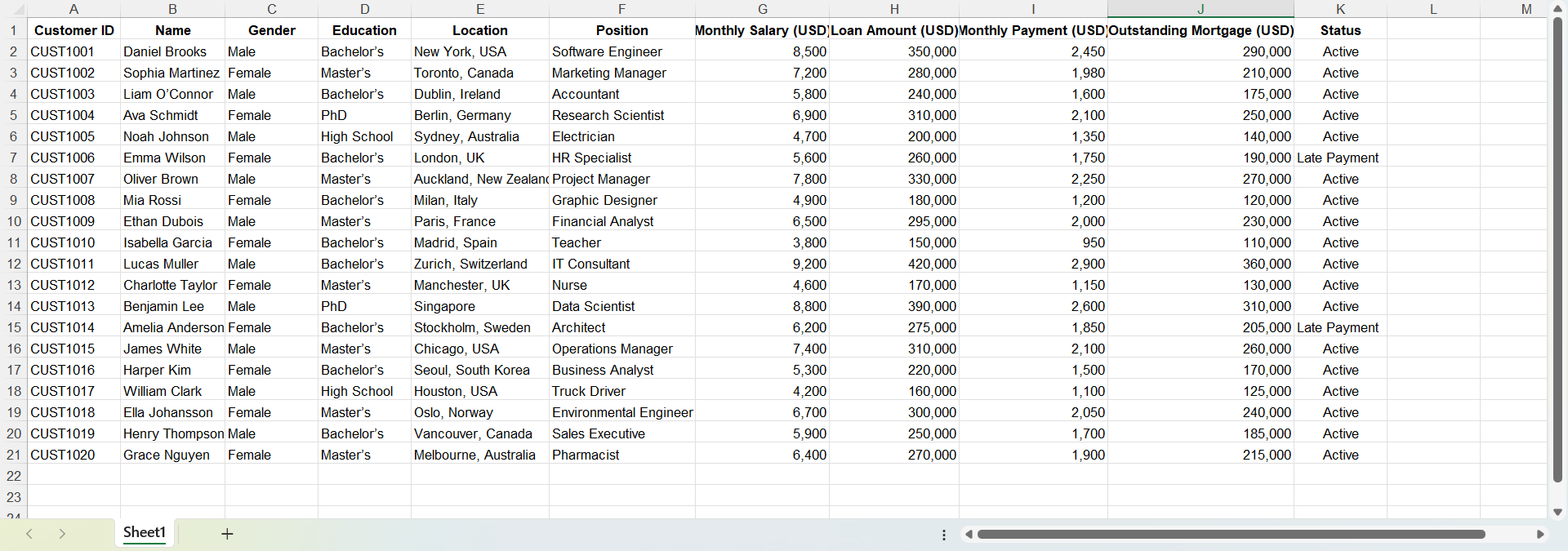This screenshot has height=551, width=1568.
Task: Select the Research Scientist position cell
Action: pyautogui.click(x=622, y=115)
